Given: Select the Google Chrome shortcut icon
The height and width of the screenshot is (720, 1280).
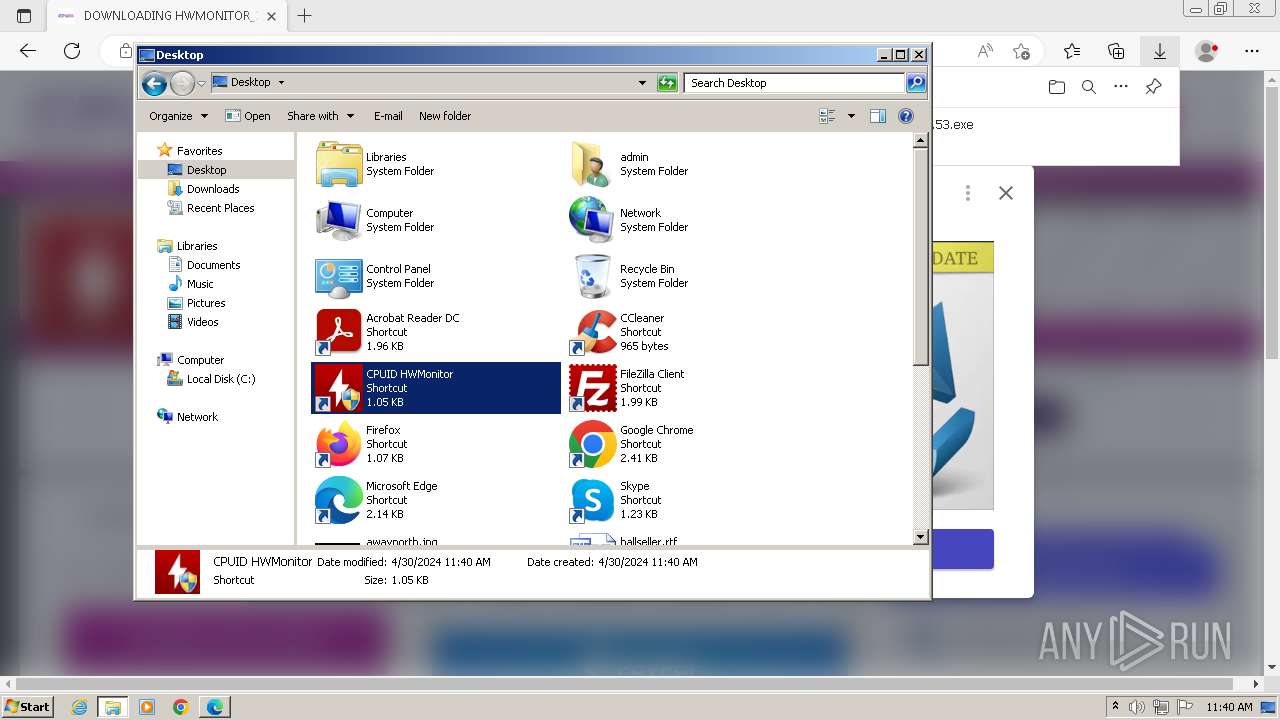Looking at the screenshot, I should (x=592, y=444).
